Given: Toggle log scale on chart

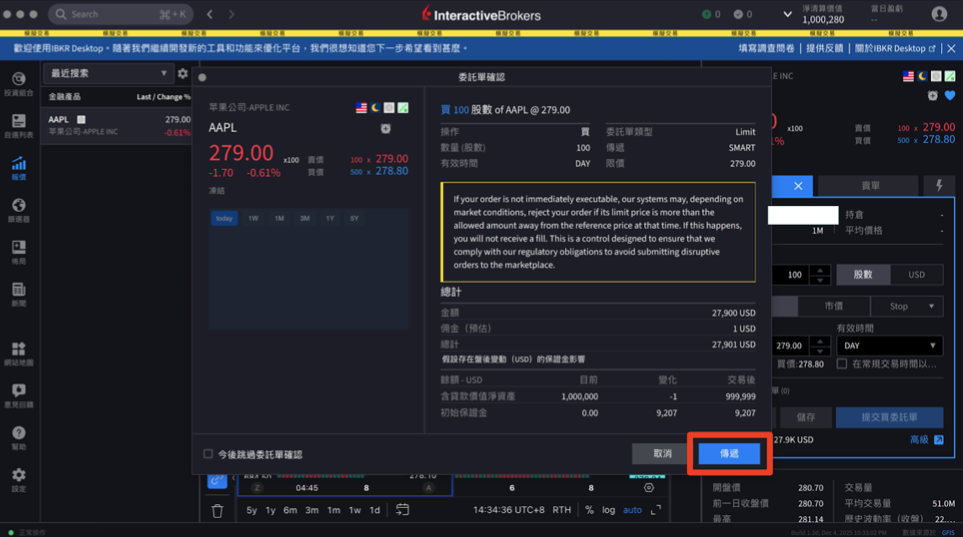Looking at the screenshot, I should coord(608,509).
